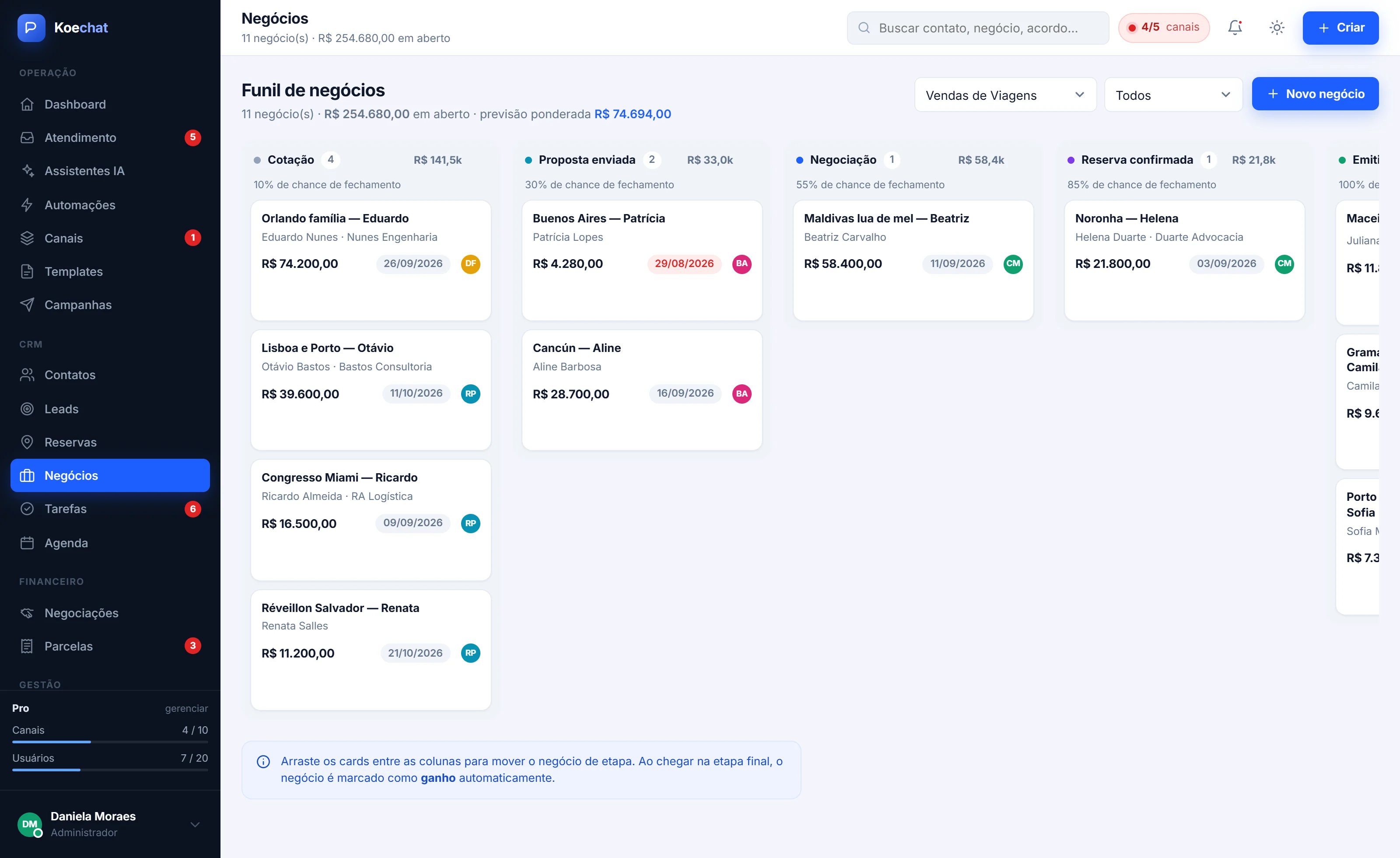Toggle light theme sun icon

point(1277,27)
